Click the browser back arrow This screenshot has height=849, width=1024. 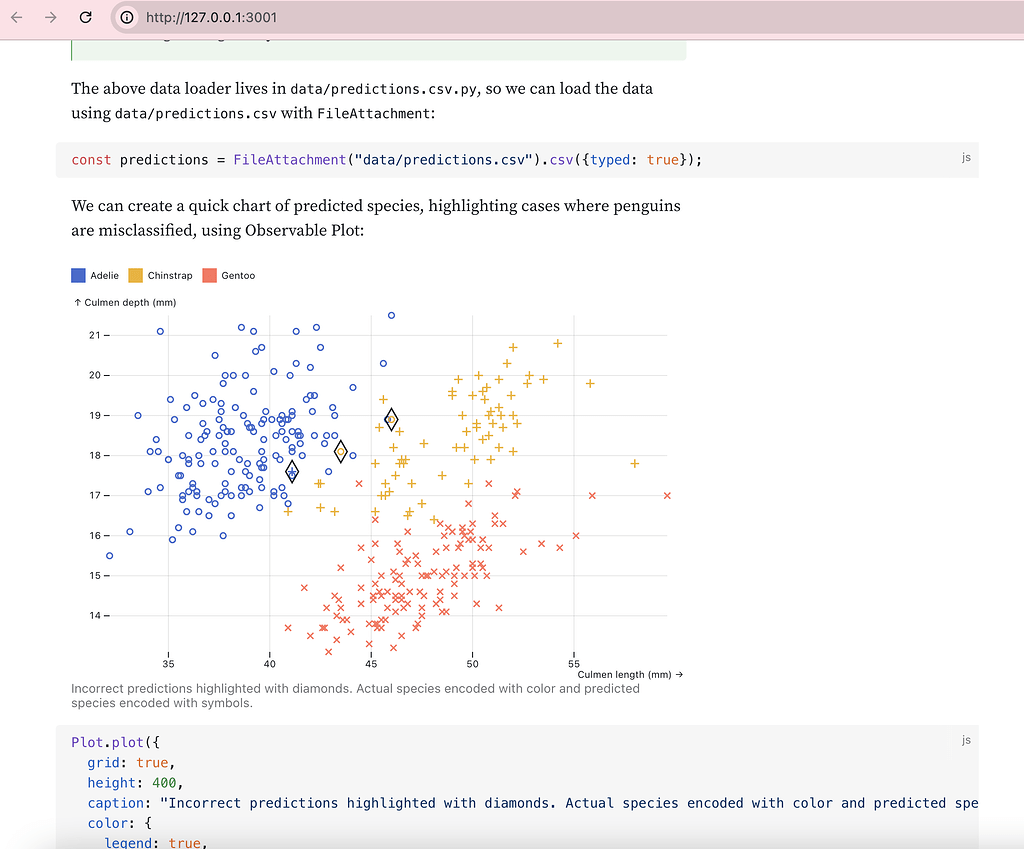[x=17, y=17]
